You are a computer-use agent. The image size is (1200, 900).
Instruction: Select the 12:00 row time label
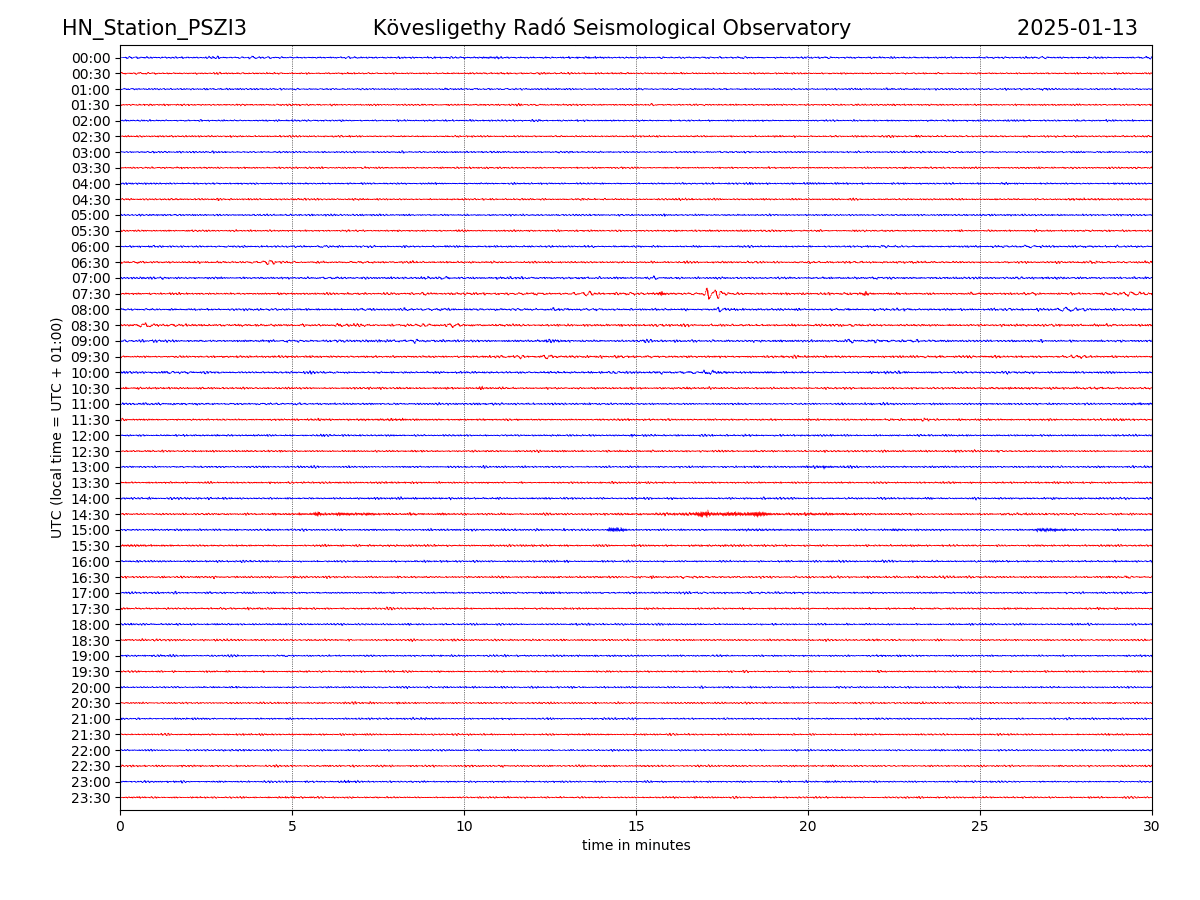(x=91, y=436)
